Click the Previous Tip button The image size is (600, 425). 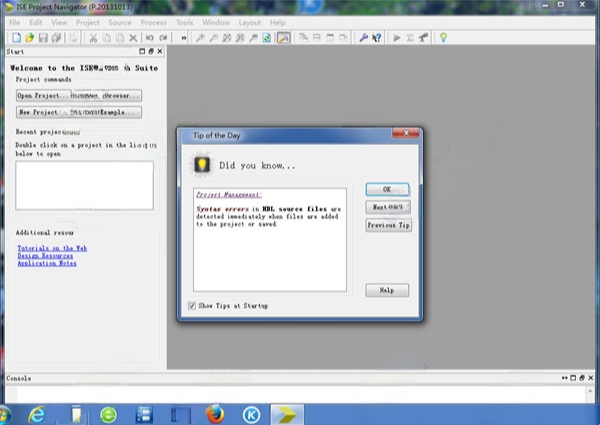click(388, 225)
